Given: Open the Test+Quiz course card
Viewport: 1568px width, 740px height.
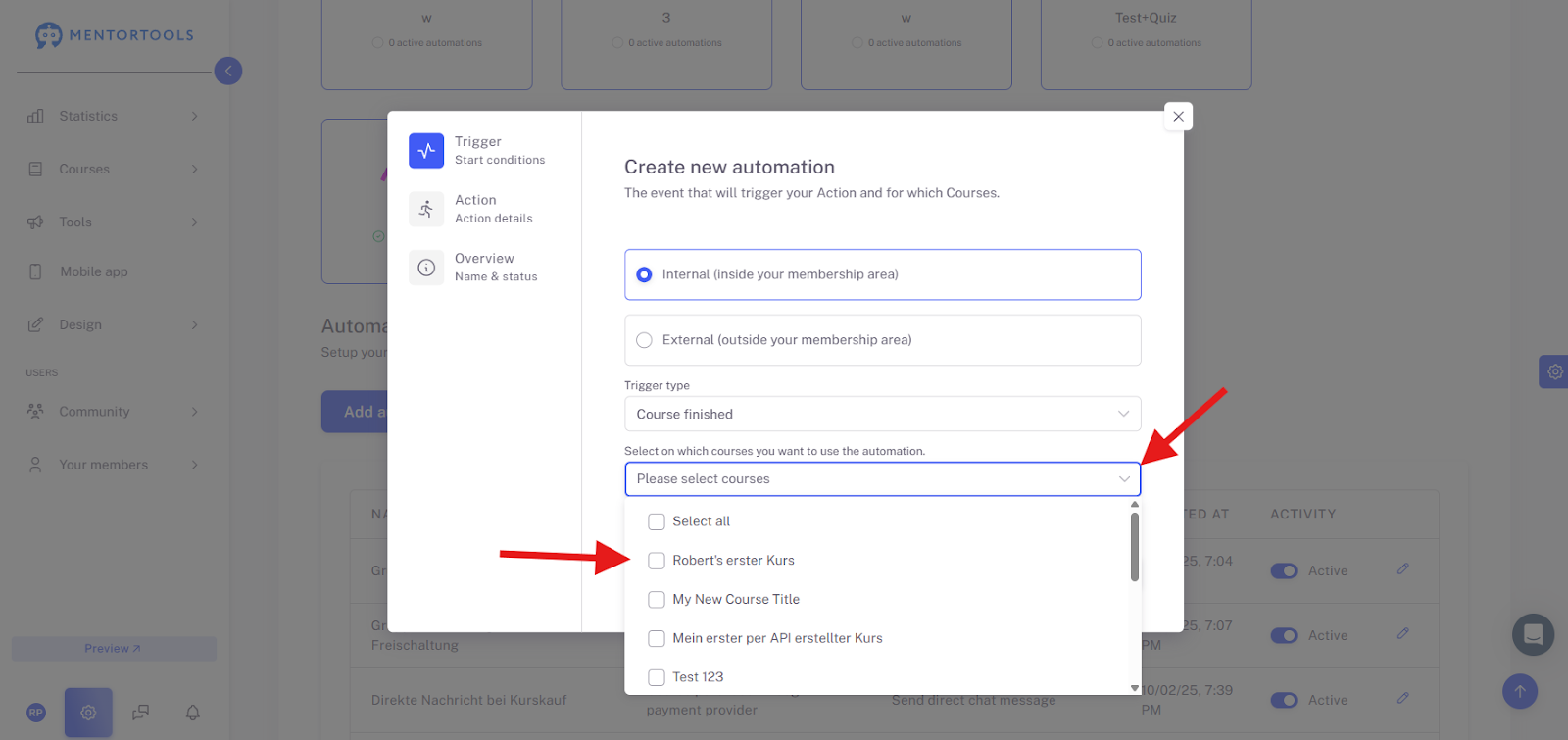Looking at the screenshot, I should click(1146, 45).
